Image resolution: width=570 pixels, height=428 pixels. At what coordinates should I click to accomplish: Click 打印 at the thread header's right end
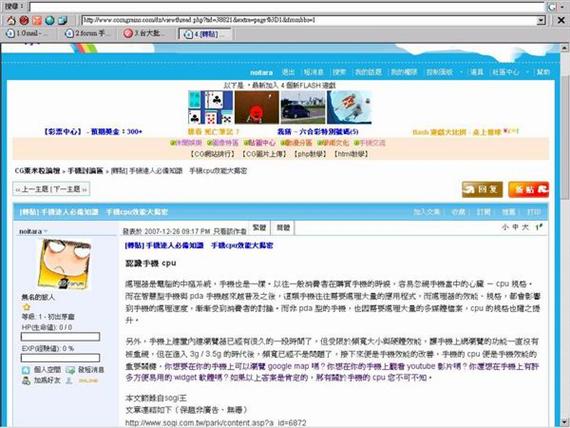point(534,212)
